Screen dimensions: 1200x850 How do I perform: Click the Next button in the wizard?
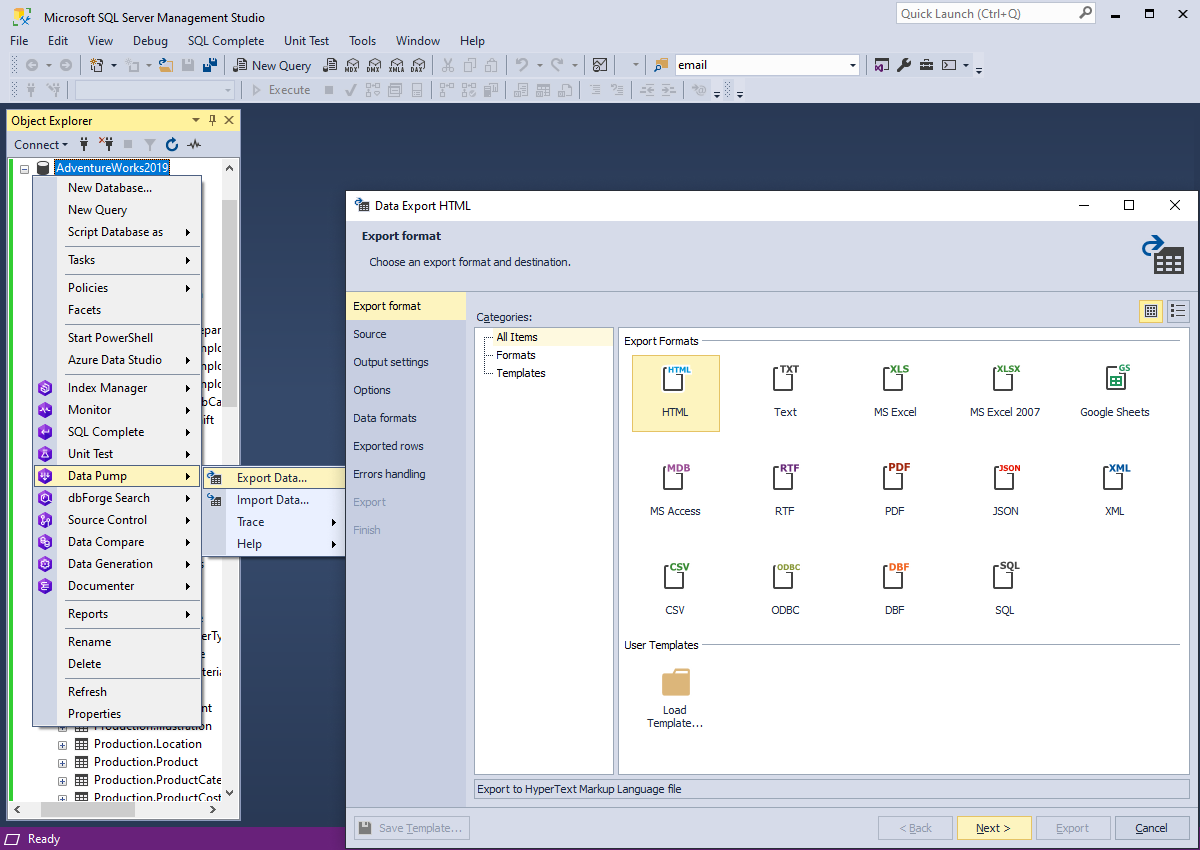pos(994,827)
